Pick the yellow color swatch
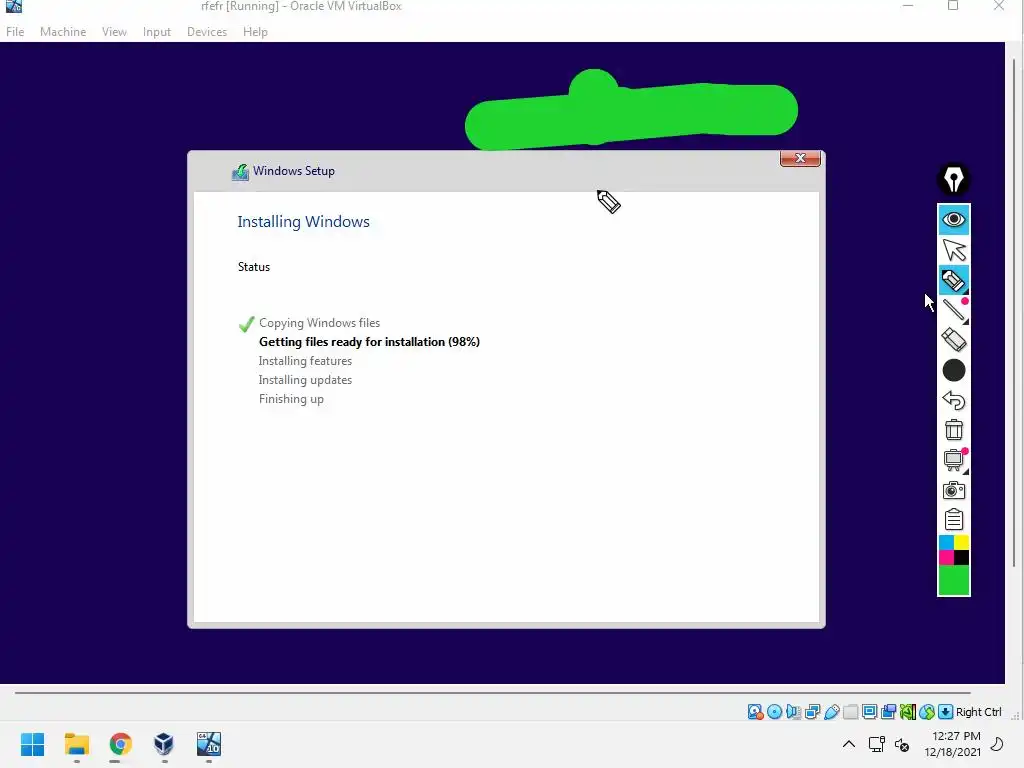 [961, 543]
